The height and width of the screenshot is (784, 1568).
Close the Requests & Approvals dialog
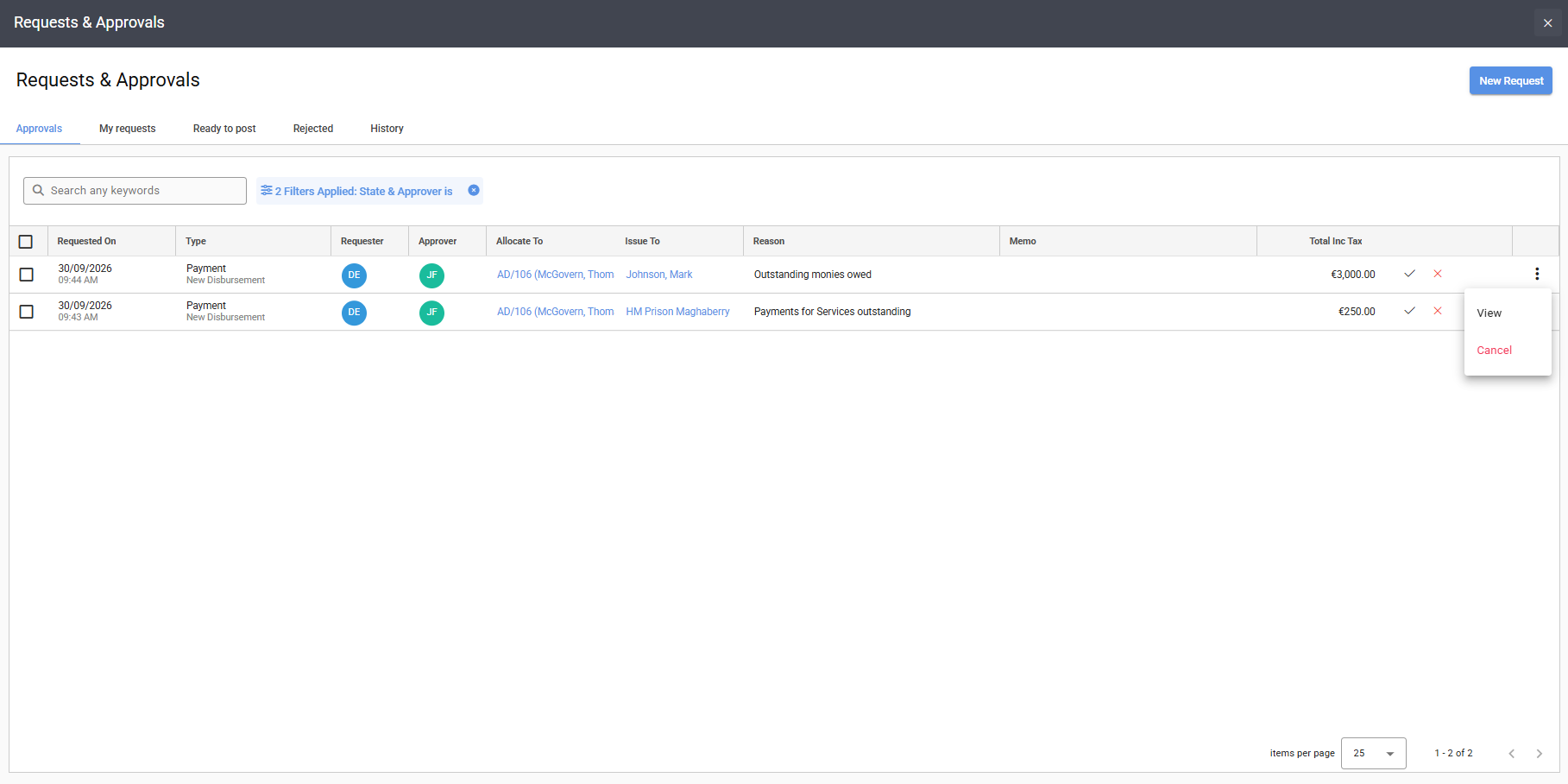click(x=1548, y=23)
